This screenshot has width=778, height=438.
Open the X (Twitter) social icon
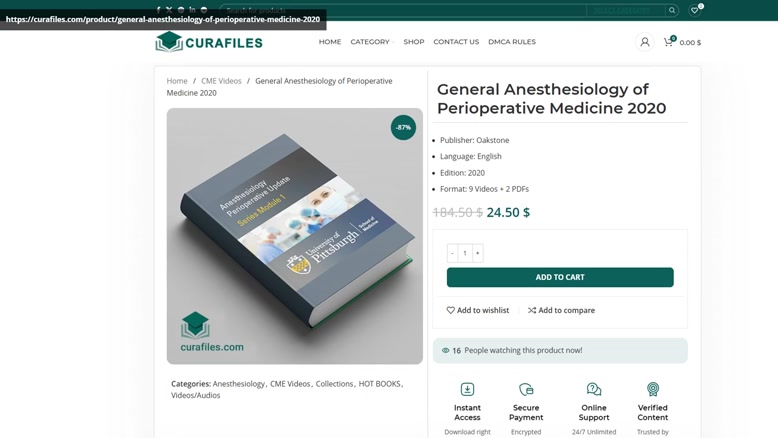(x=169, y=10)
